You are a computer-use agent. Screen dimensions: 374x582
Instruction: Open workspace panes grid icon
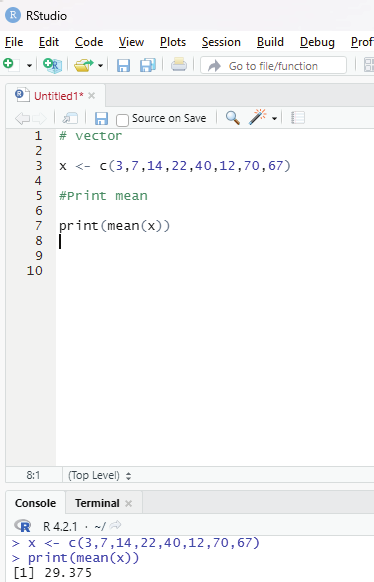(x=369, y=65)
